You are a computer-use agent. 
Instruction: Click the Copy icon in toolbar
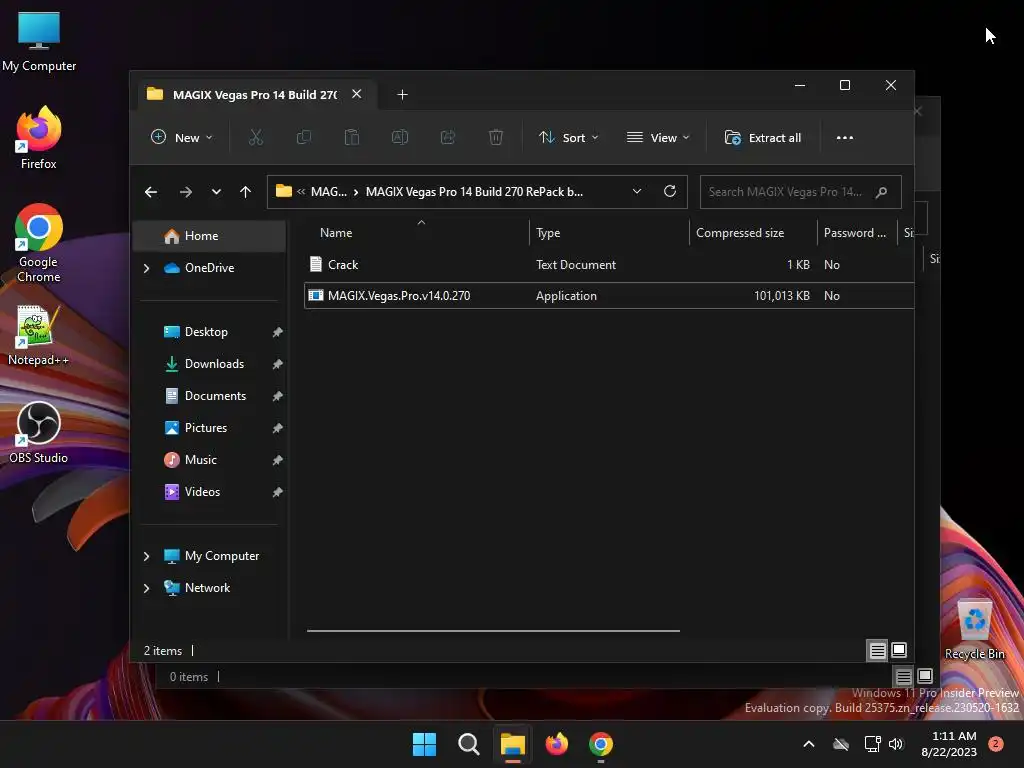point(304,138)
